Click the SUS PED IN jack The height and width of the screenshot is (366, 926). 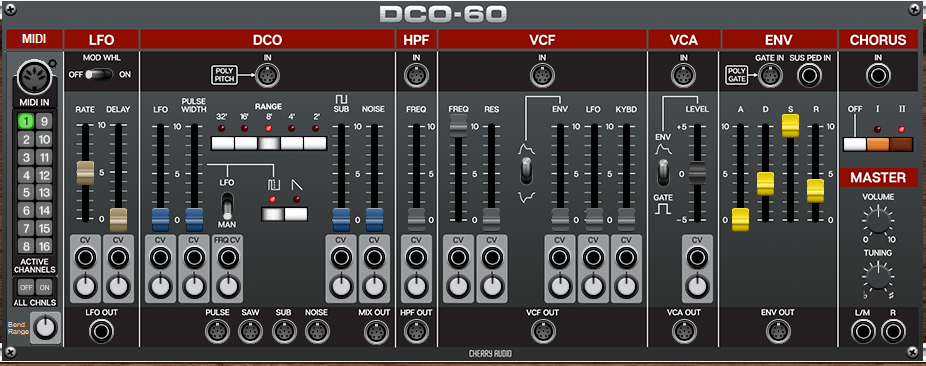tap(810, 76)
